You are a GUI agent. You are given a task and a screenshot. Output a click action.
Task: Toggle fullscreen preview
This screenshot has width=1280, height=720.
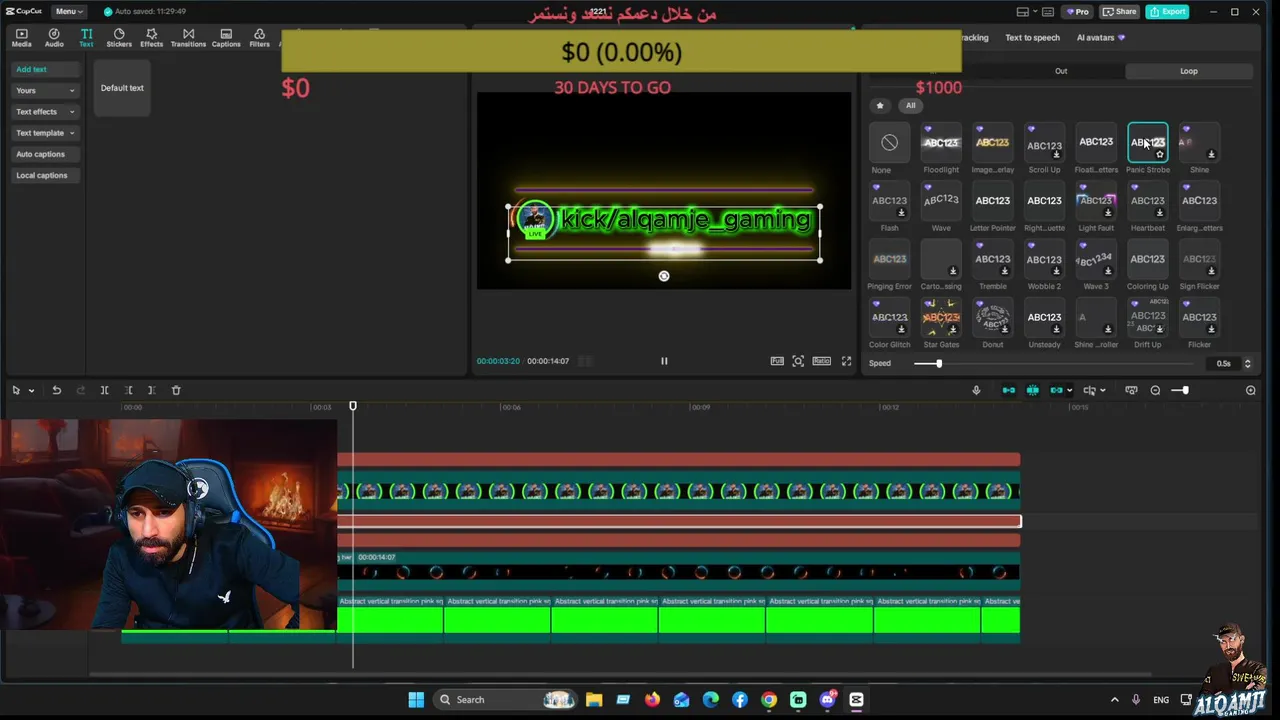[x=846, y=361]
